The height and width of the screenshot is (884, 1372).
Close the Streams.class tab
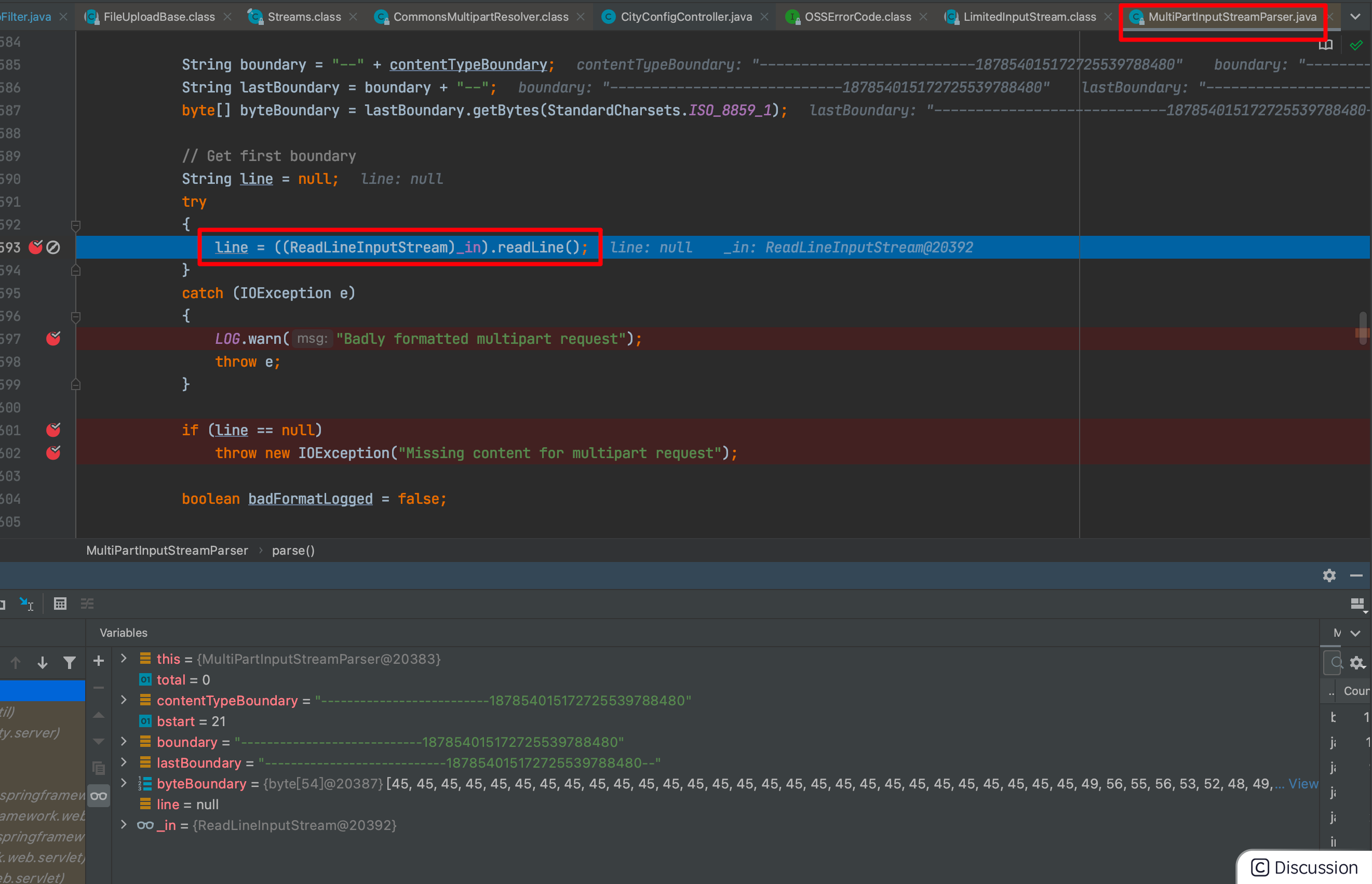tap(354, 17)
